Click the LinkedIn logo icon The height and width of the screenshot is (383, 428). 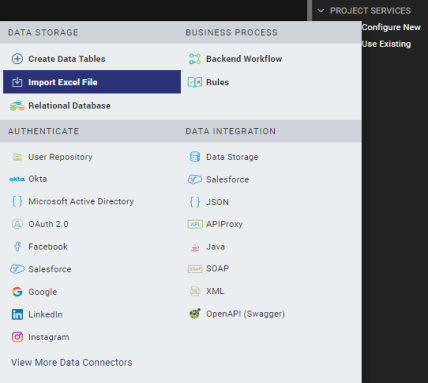click(17, 314)
